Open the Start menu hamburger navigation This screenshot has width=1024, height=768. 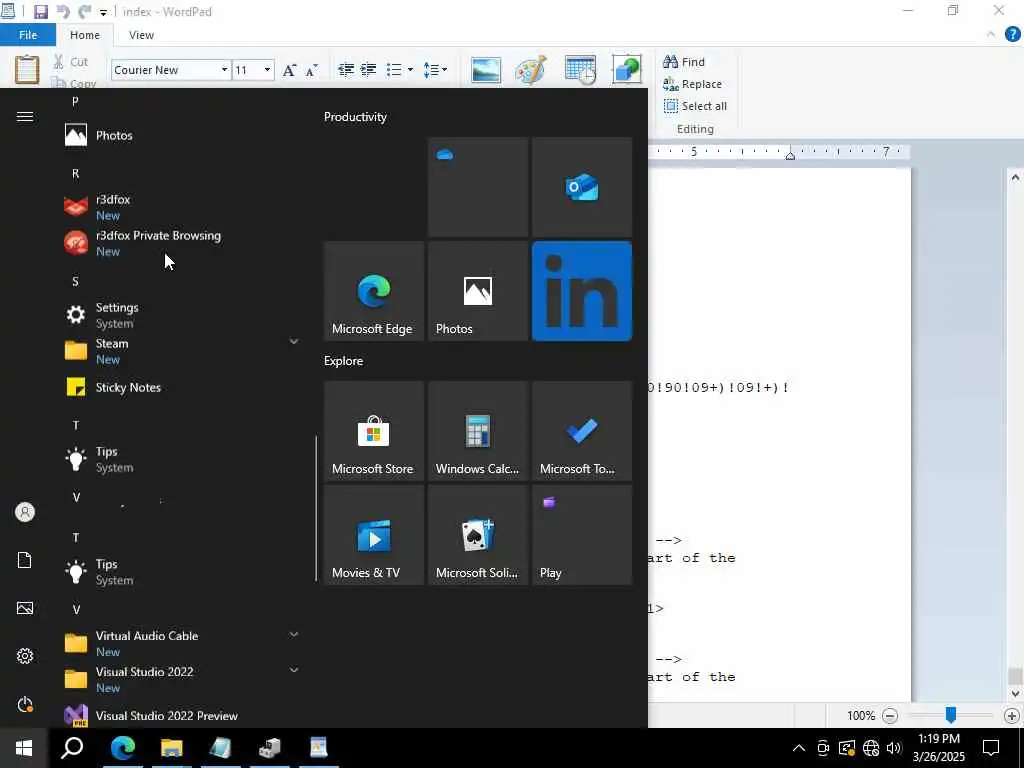pos(25,116)
